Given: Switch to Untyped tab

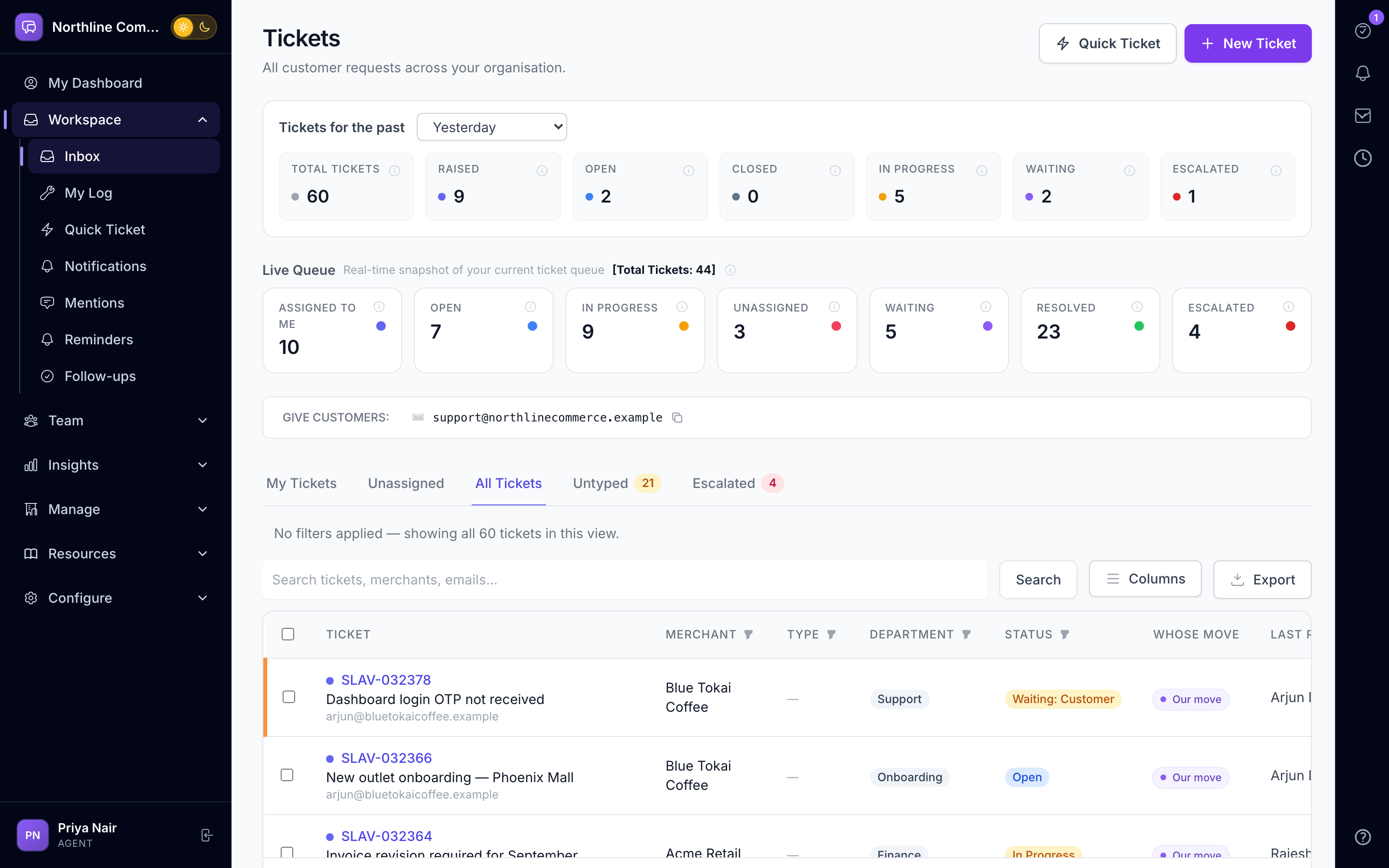Looking at the screenshot, I should [x=616, y=483].
